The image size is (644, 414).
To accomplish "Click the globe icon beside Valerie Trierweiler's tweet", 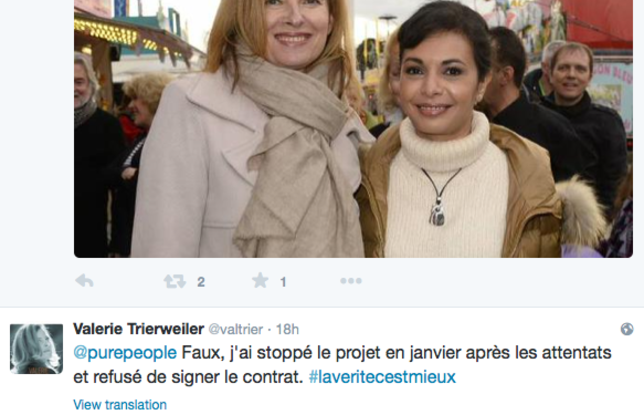I will click(627, 329).
